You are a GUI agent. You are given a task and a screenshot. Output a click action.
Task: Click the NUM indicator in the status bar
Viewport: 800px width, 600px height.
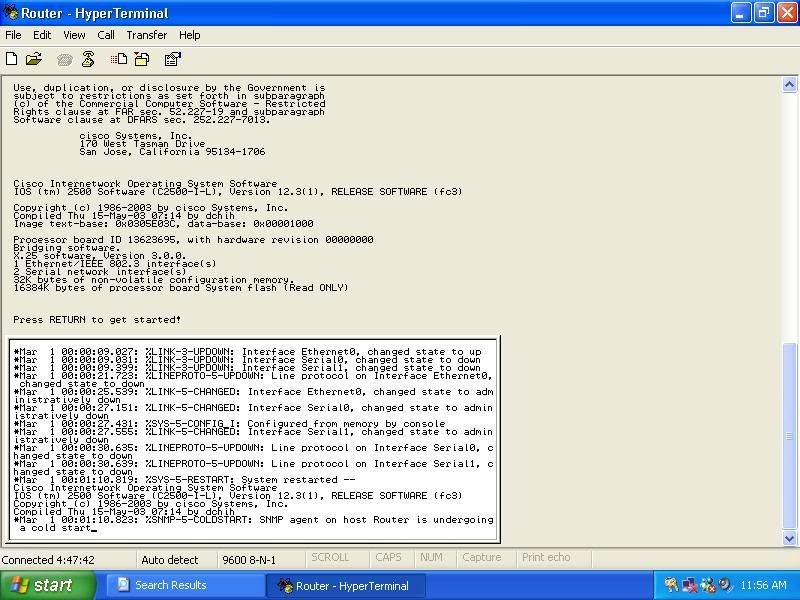pyautogui.click(x=431, y=557)
